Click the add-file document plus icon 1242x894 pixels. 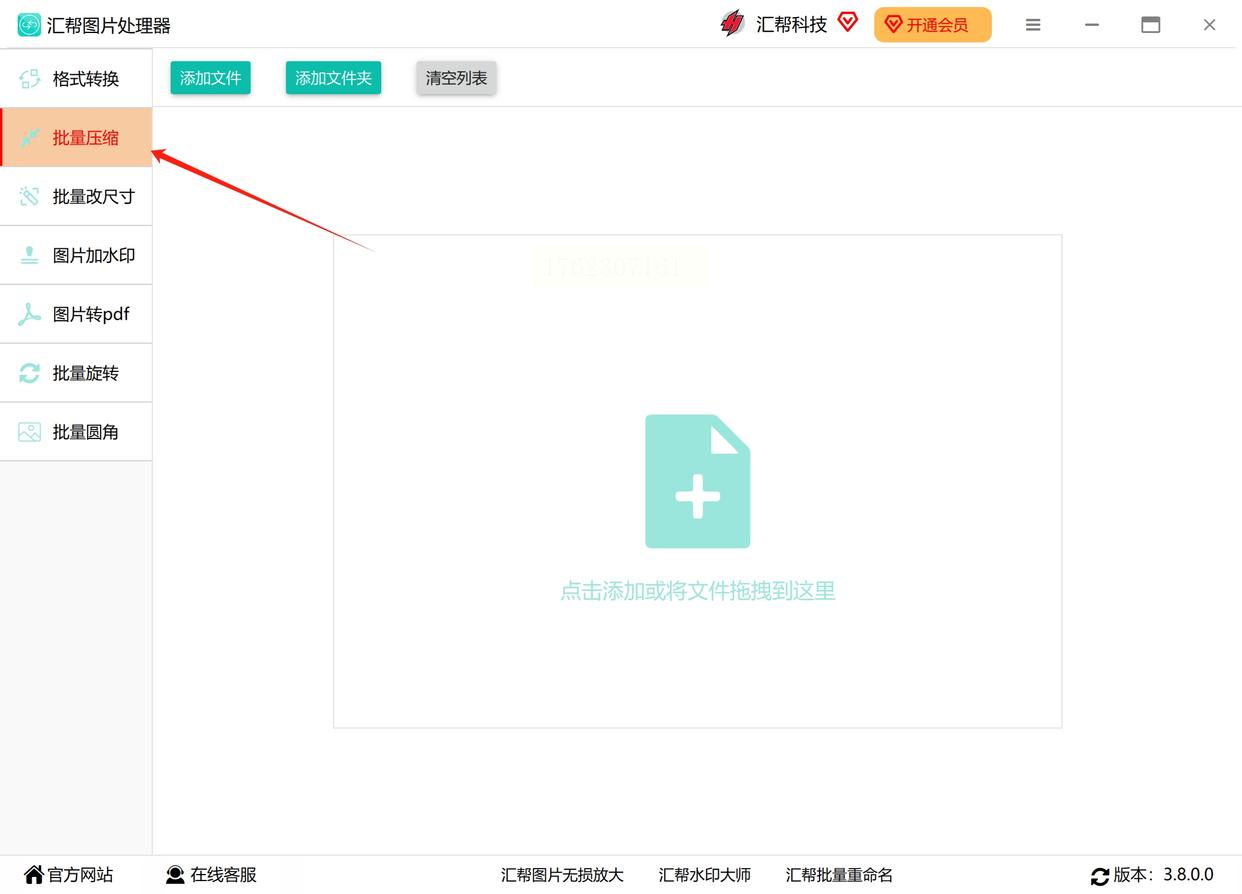point(698,481)
